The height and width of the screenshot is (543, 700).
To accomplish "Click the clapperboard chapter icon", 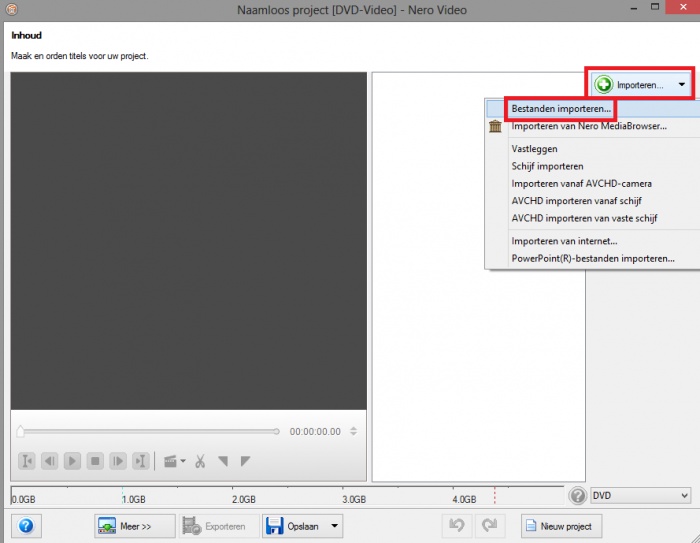I will pyautogui.click(x=170, y=461).
